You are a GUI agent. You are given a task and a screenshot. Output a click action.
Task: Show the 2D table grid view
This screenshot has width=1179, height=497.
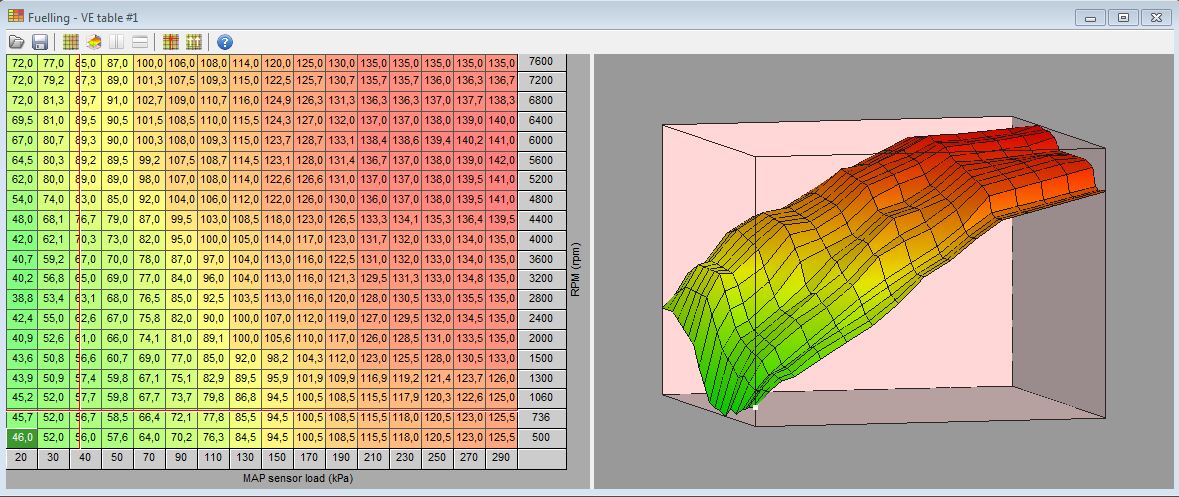point(70,42)
